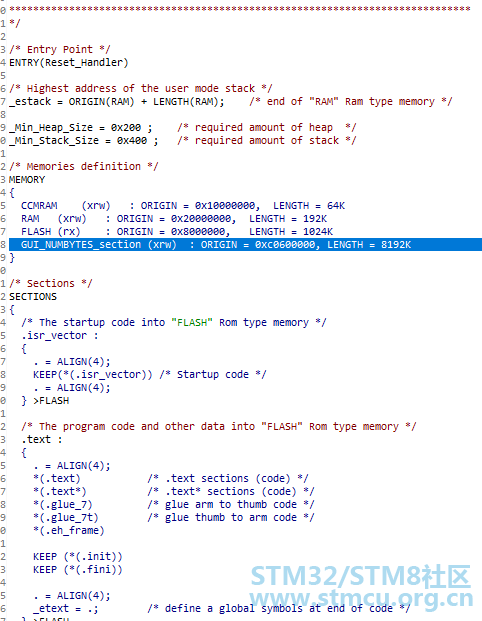Click the ENTRY(Reset_Handler) line
This screenshot has height=621, width=482.
point(69,63)
